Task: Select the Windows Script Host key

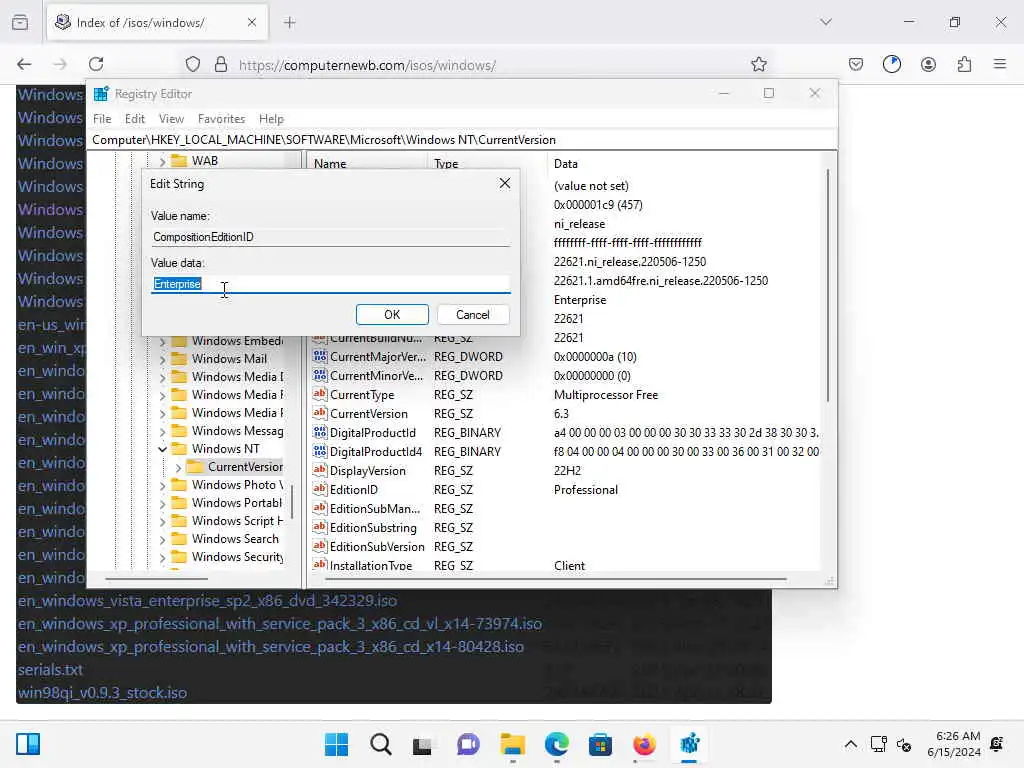Action: coord(237,521)
